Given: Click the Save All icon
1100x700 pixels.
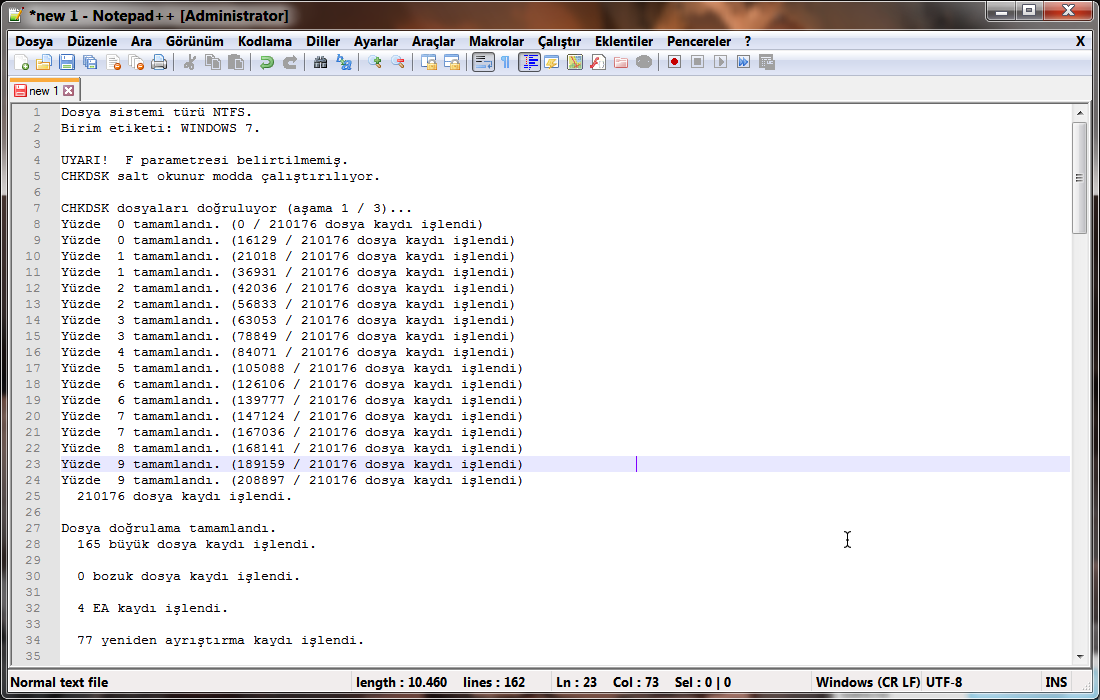Looking at the screenshot, I should [x=90, y=62].
